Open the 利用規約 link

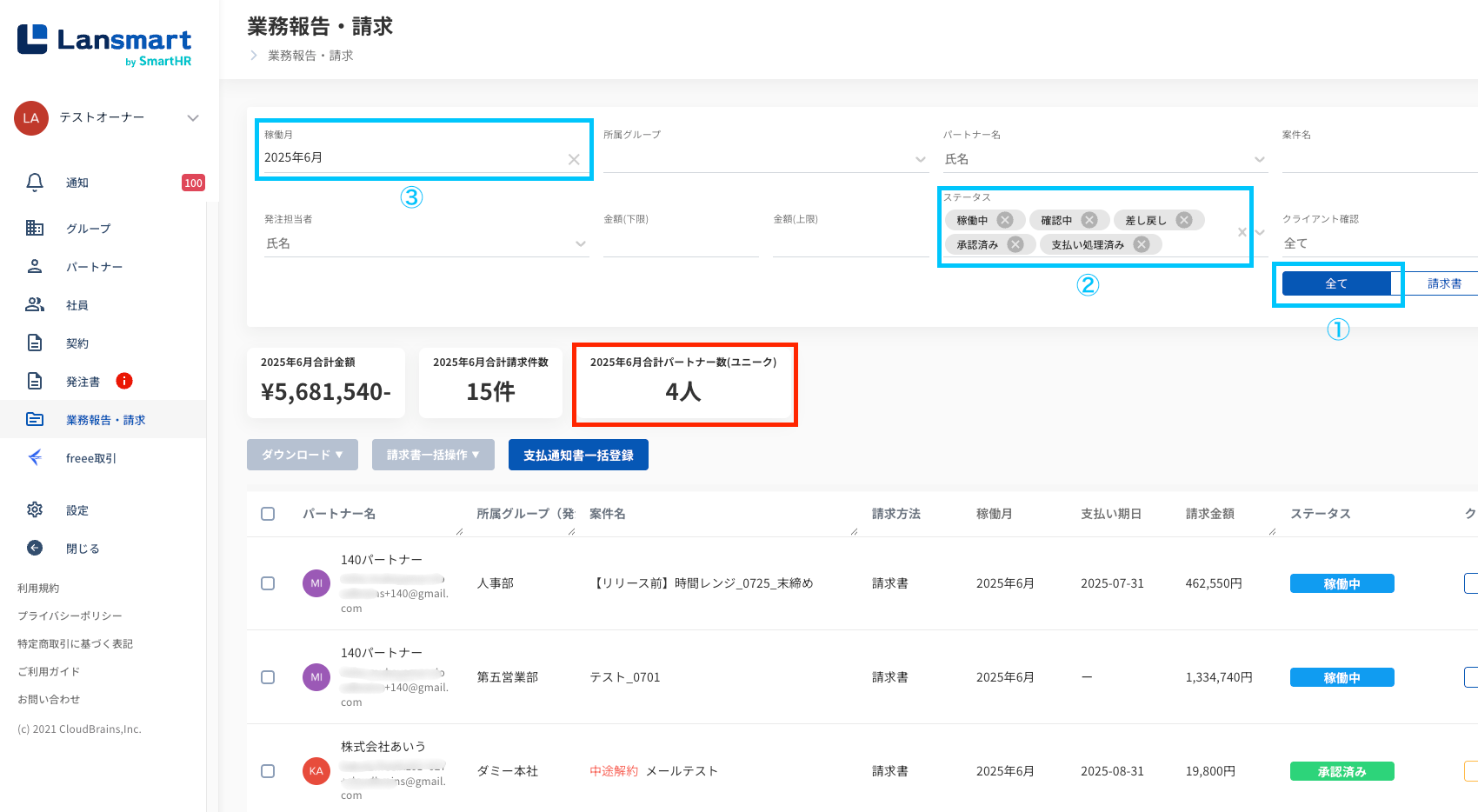(x=38, y=588)
